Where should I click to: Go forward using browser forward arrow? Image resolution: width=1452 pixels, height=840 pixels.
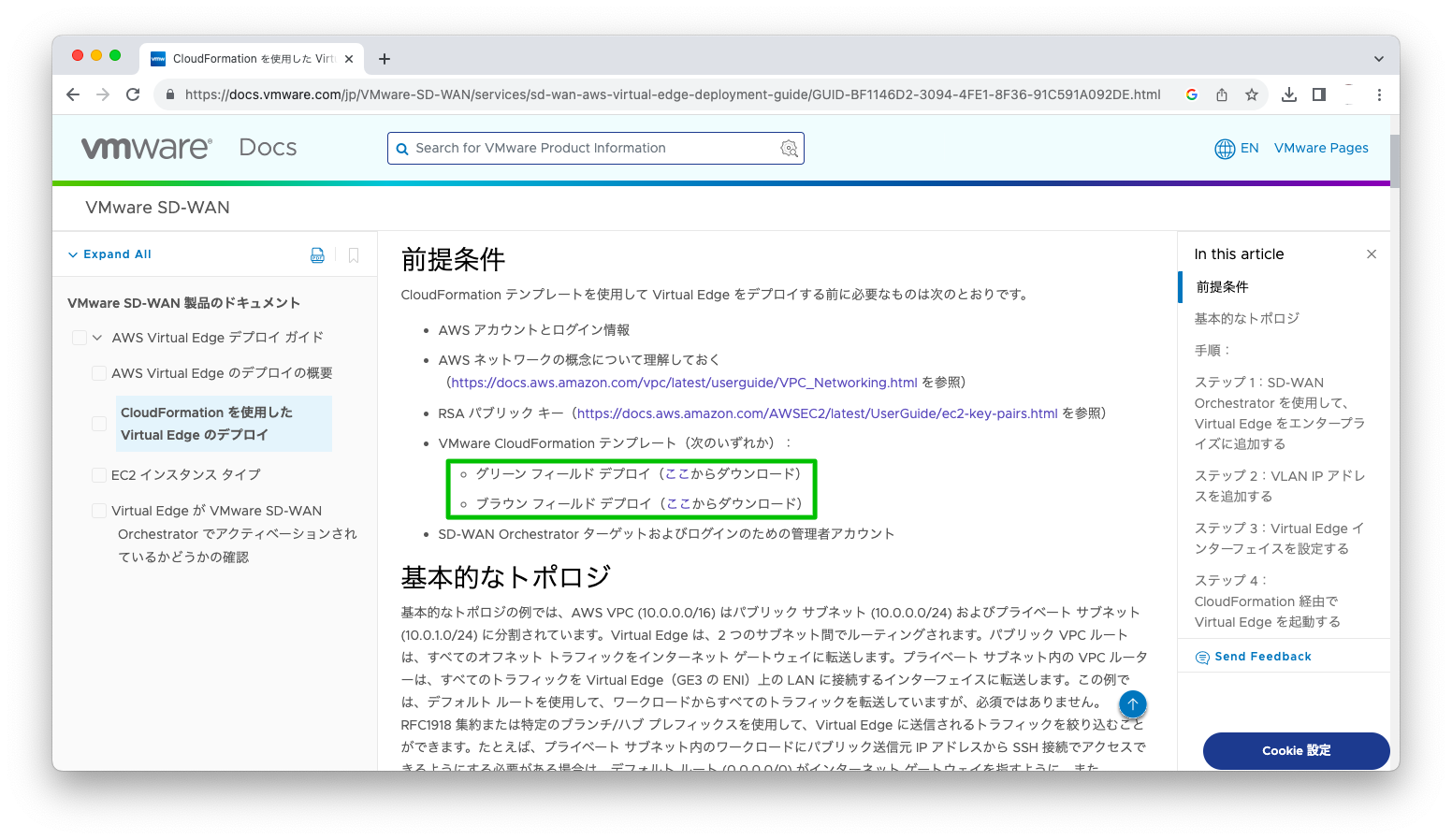[x=103, y=94]
